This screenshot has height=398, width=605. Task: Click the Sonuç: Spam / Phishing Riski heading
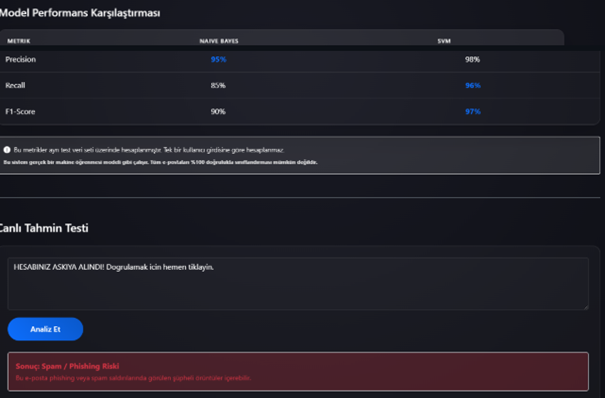(67, 366)
